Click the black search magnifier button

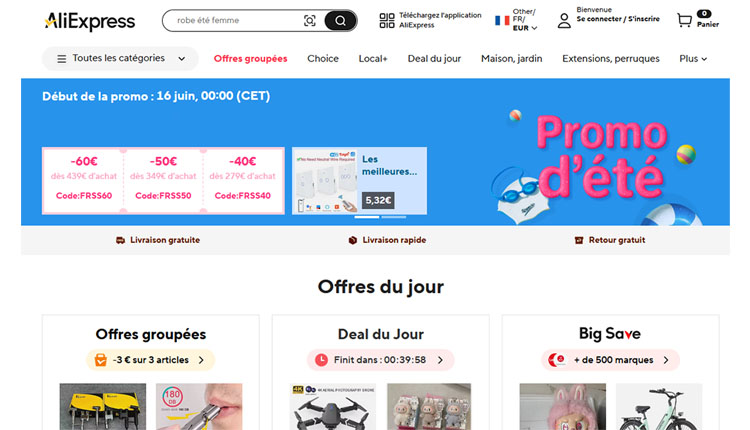[x=340, y=21]
